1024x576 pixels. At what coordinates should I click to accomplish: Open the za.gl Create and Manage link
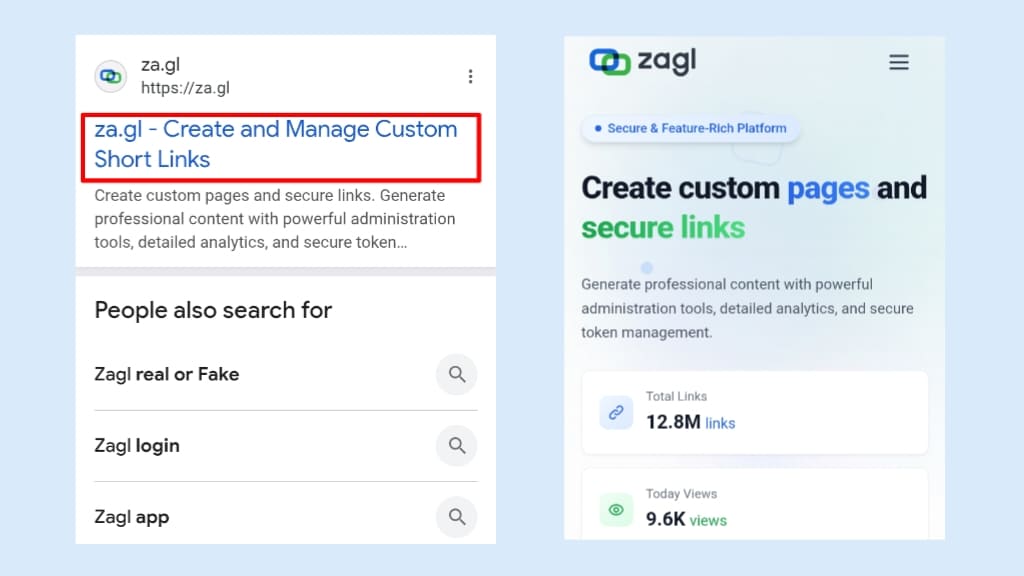275,144
